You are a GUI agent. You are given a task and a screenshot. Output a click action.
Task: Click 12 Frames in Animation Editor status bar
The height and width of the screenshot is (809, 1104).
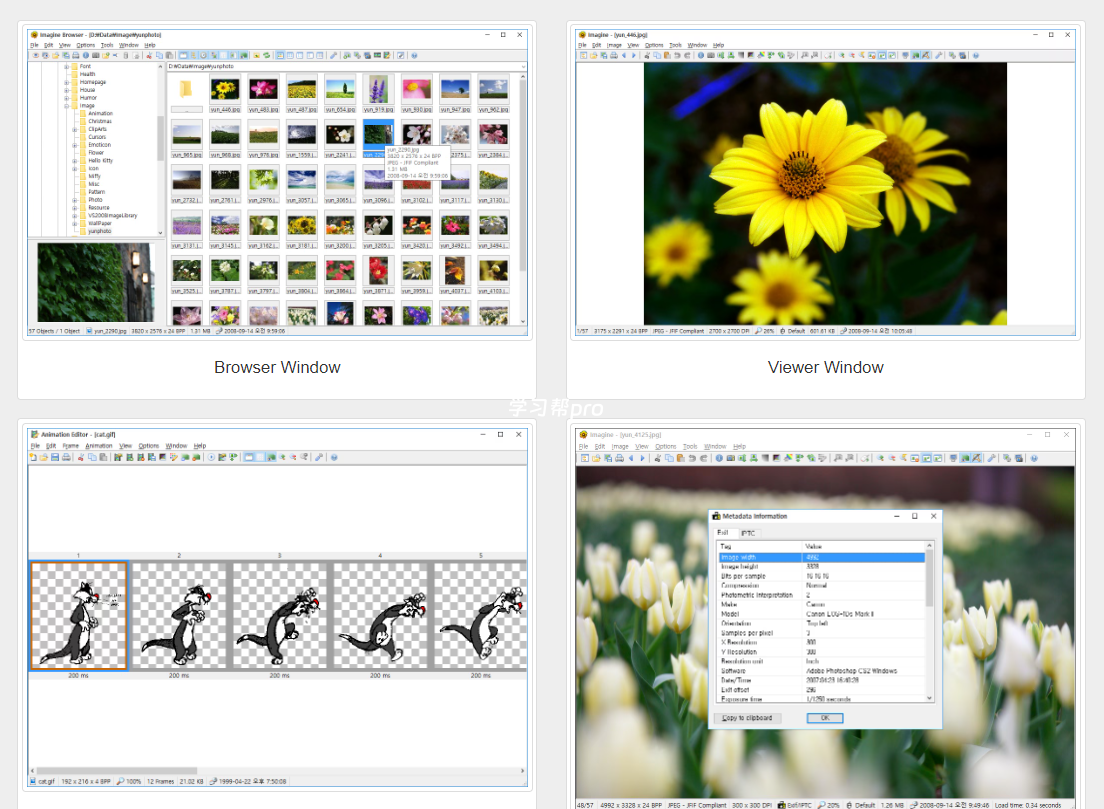point(160,782)
